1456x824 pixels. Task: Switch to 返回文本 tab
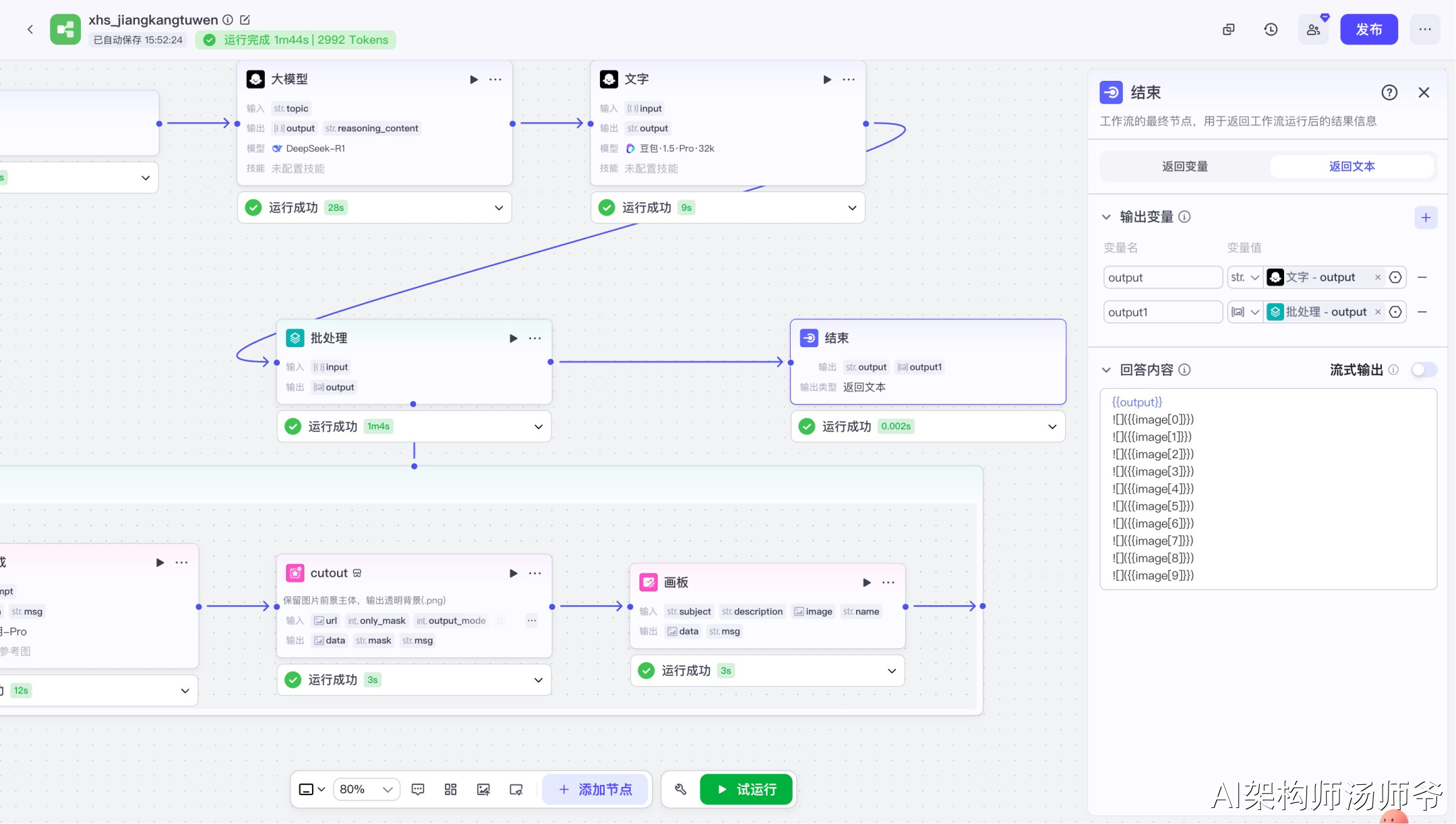click(1352, 166)
